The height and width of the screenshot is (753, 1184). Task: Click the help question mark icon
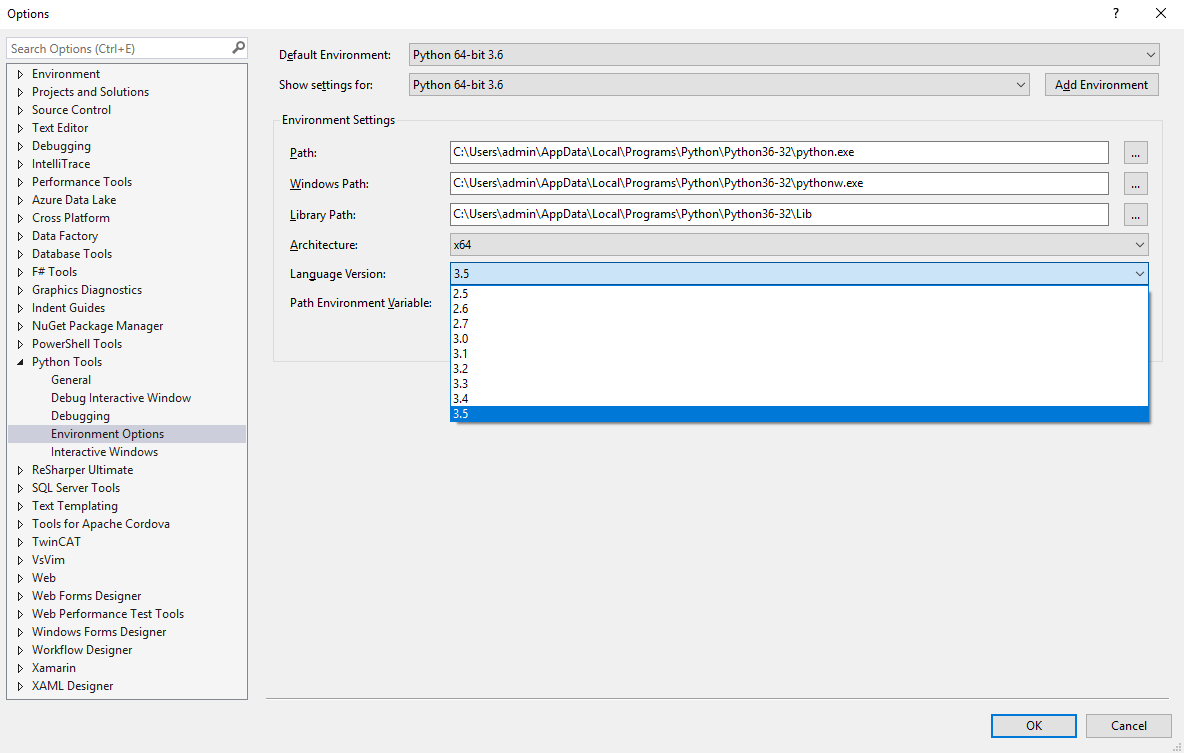click(1115, 14)
